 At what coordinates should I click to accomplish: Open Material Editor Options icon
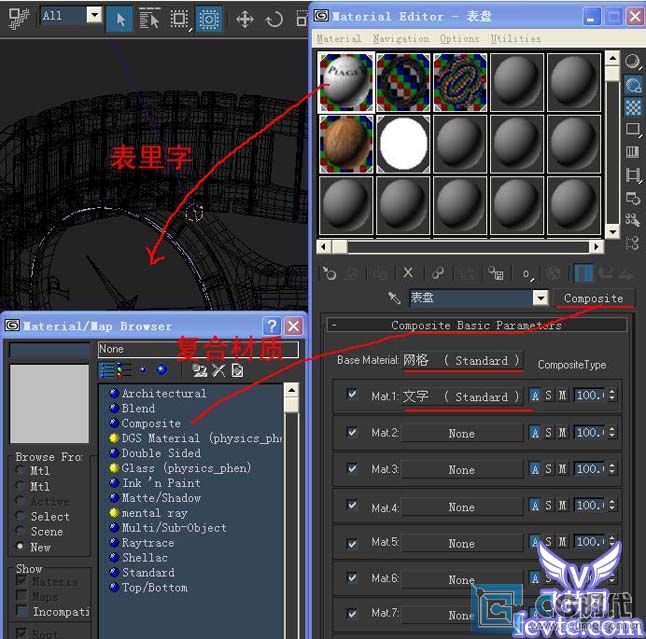tap(632, 197)
